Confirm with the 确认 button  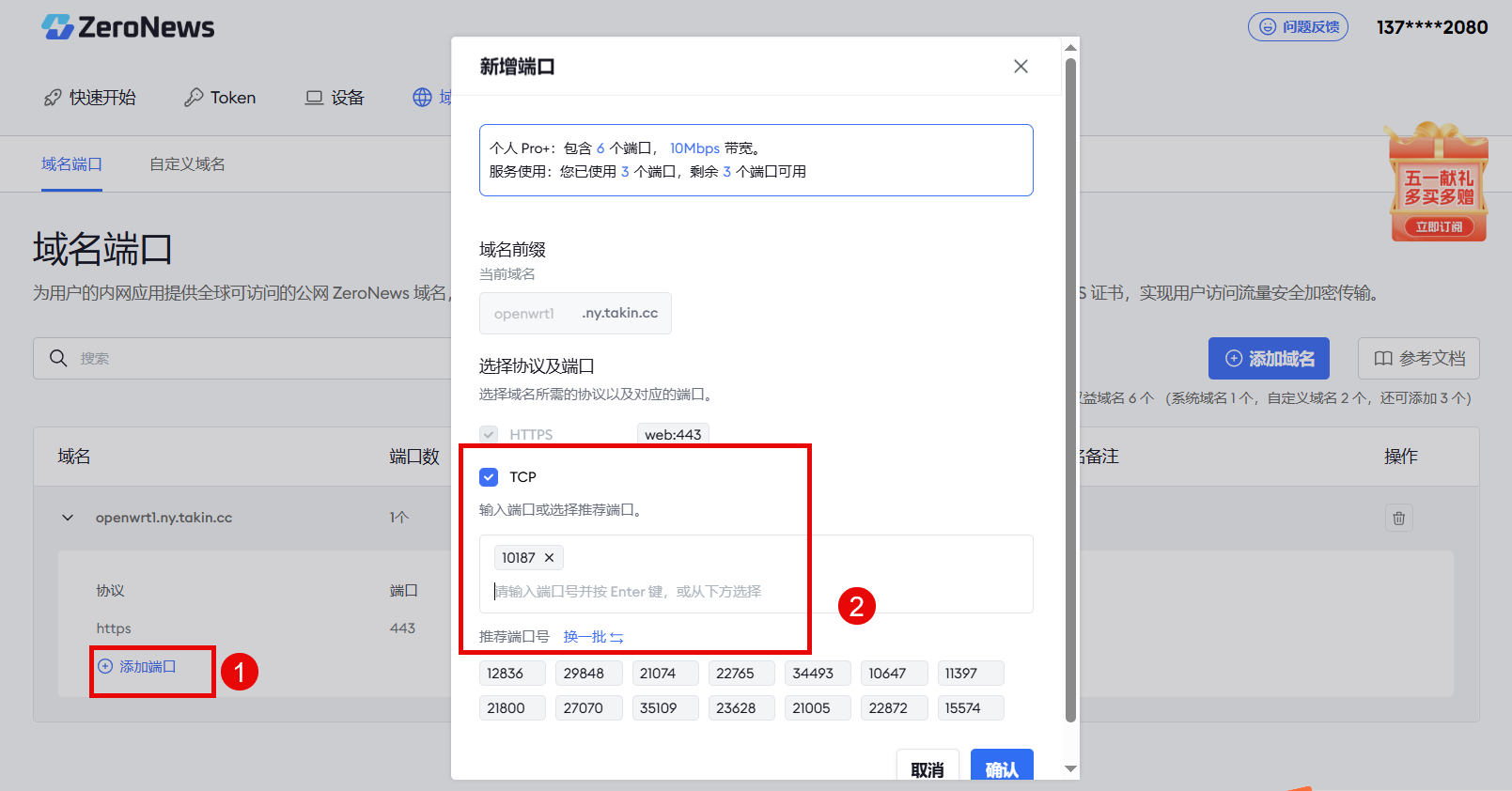point(1002,766)
